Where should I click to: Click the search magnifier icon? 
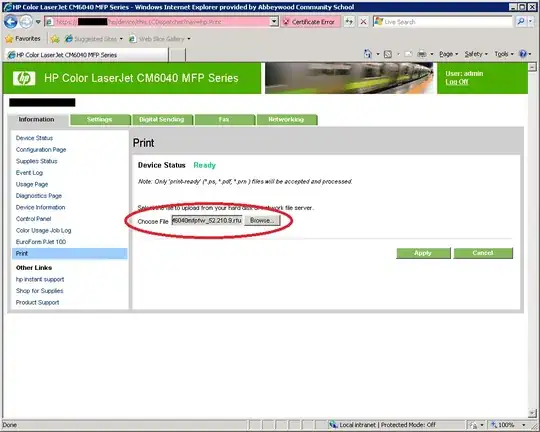click(521, 22)
